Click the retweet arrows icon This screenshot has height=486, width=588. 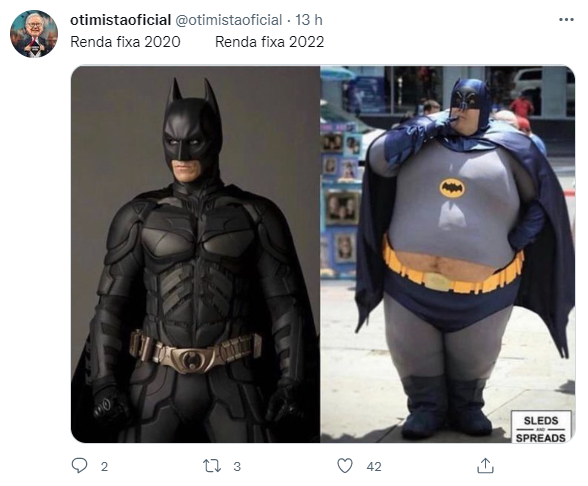click(212, 466)
